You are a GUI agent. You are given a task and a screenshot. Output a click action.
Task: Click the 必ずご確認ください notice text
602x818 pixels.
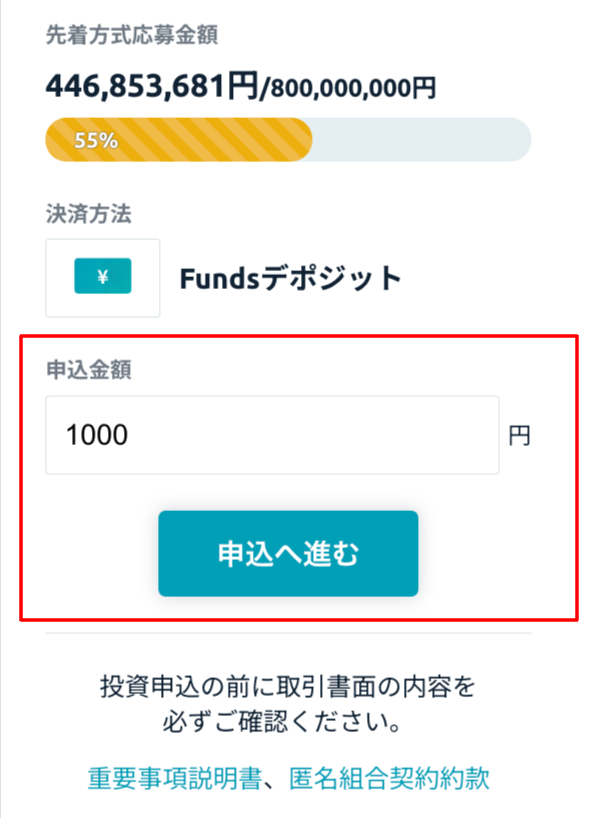pos(287,720)
